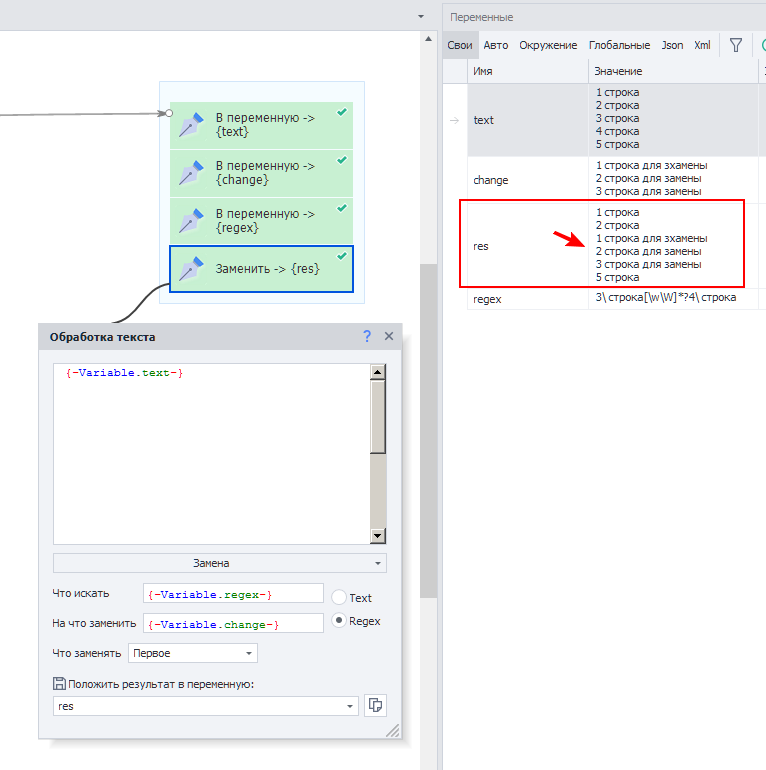This screenshot has height=770, width=766.
Task: Click text area scrollbar down arrow
Action: [x=378, y=536]
